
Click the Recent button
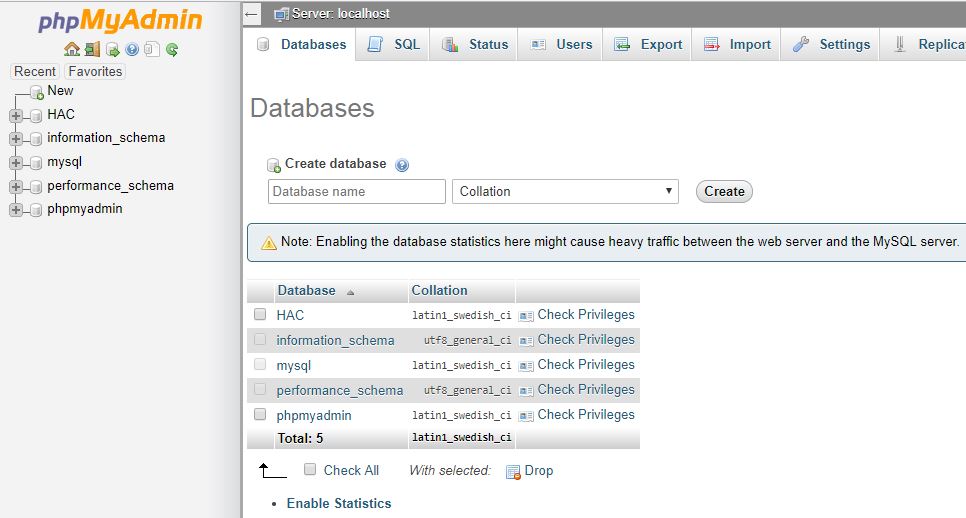coord(35,71)
